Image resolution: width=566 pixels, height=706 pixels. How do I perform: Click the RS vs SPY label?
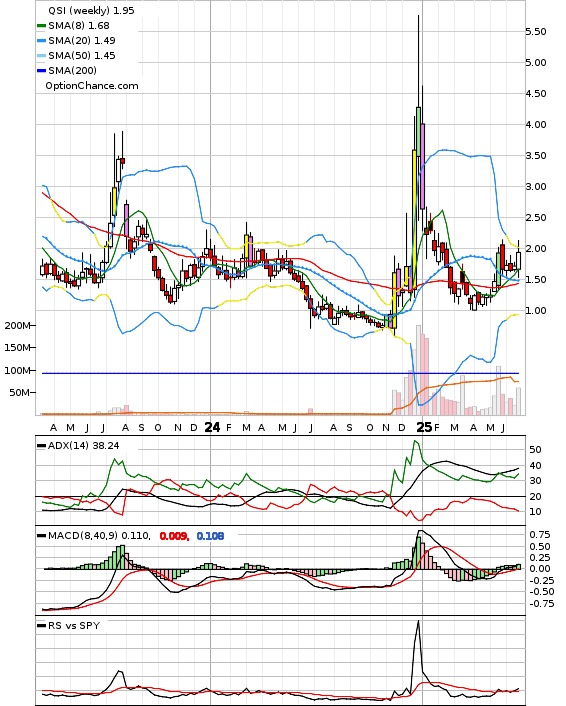click(74, 625)
